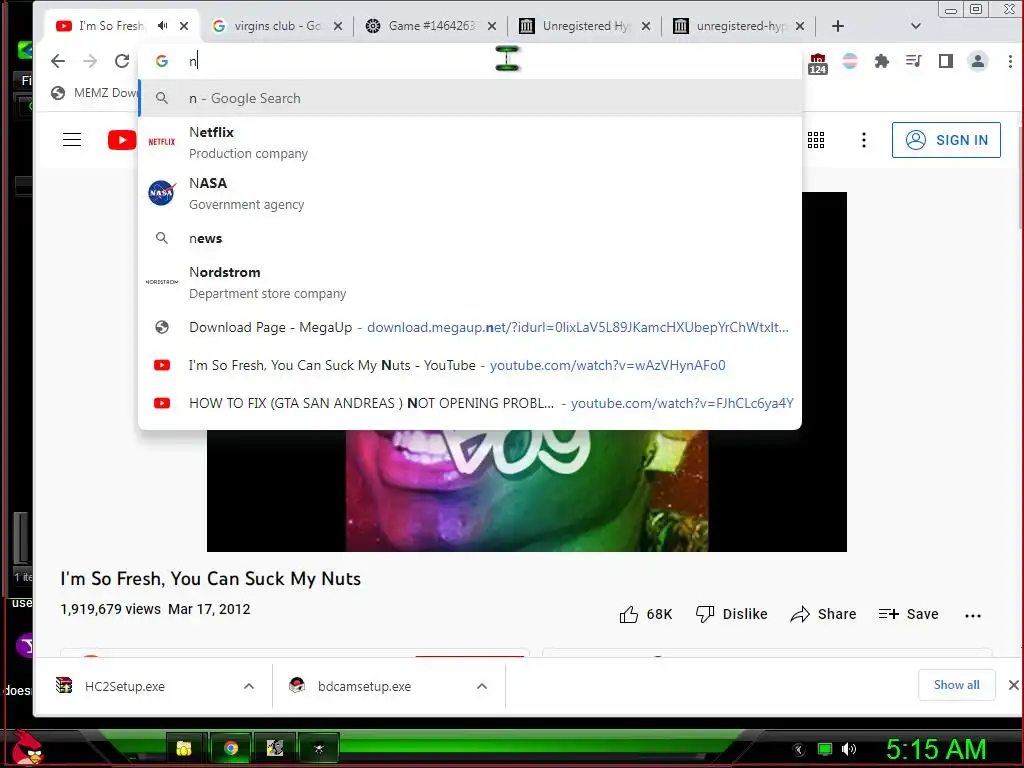The image size is (1024, 768).
Task: Reload the page with the refresh icon
Action: [x=122, y=61]
